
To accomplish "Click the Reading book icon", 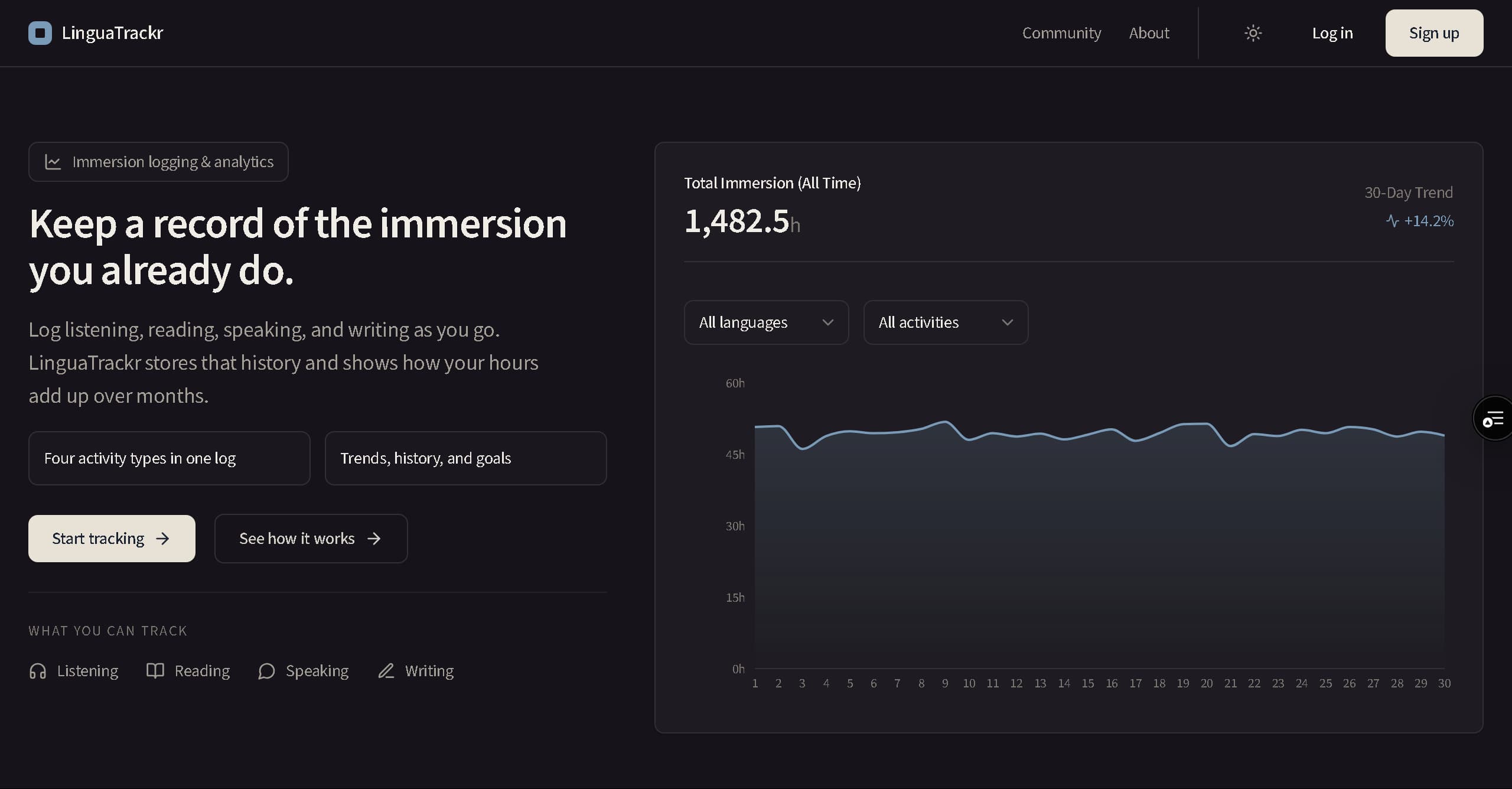I will tap(155, 671).
